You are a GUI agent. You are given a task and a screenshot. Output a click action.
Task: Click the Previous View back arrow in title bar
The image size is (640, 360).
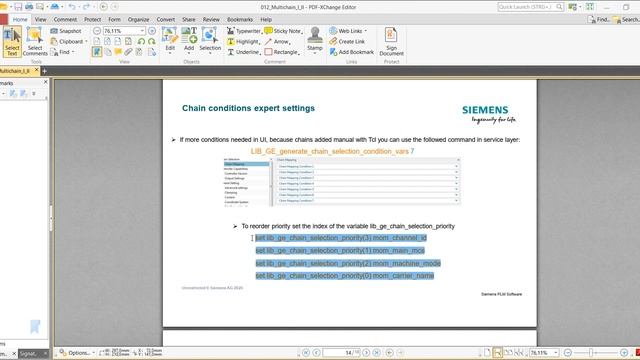coord(104,7)
